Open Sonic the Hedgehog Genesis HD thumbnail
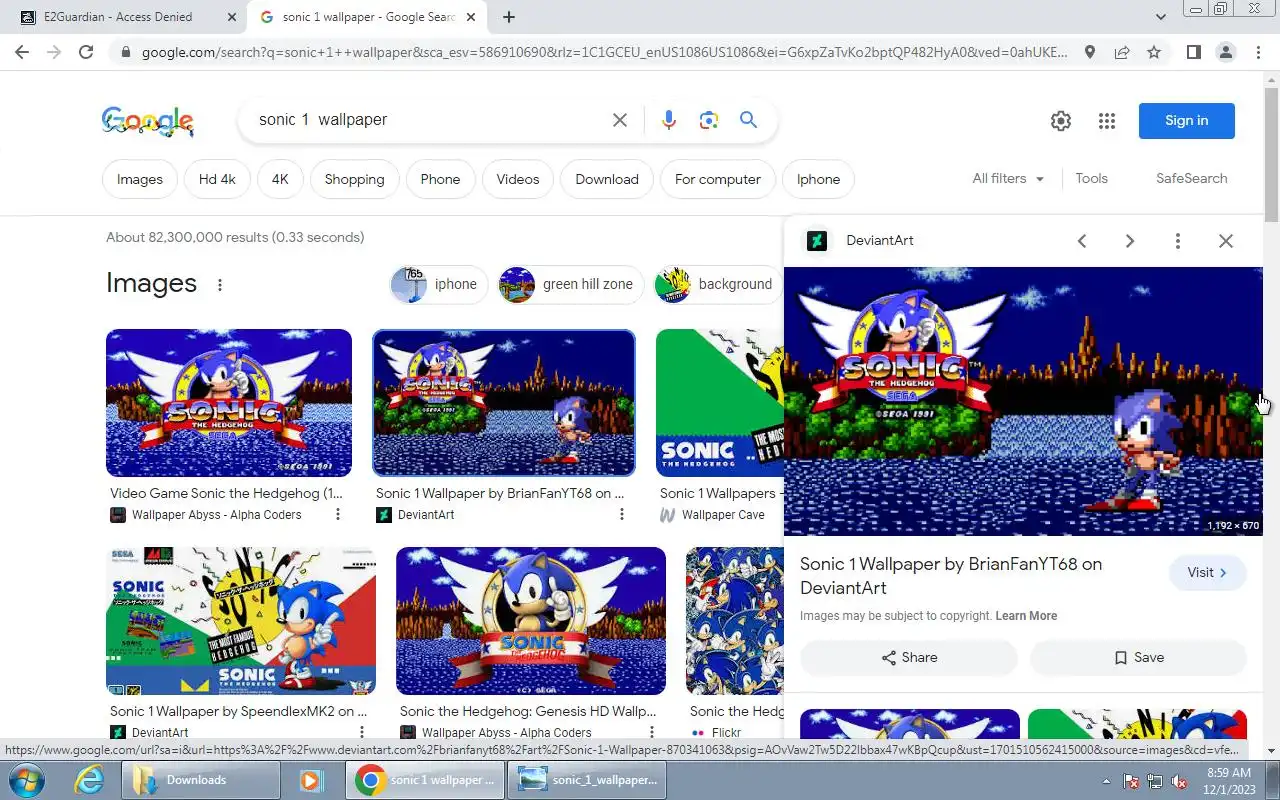Image resolution: width=1280 pixels, height=800 pixels. coord(531,621)
